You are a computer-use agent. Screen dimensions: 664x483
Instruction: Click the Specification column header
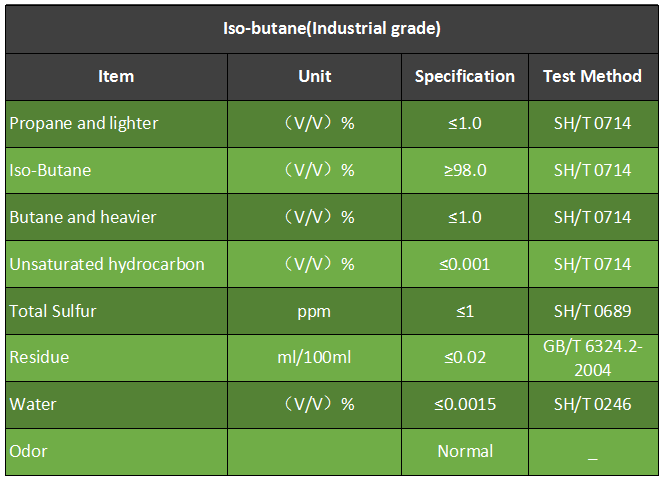coord(465,77)
